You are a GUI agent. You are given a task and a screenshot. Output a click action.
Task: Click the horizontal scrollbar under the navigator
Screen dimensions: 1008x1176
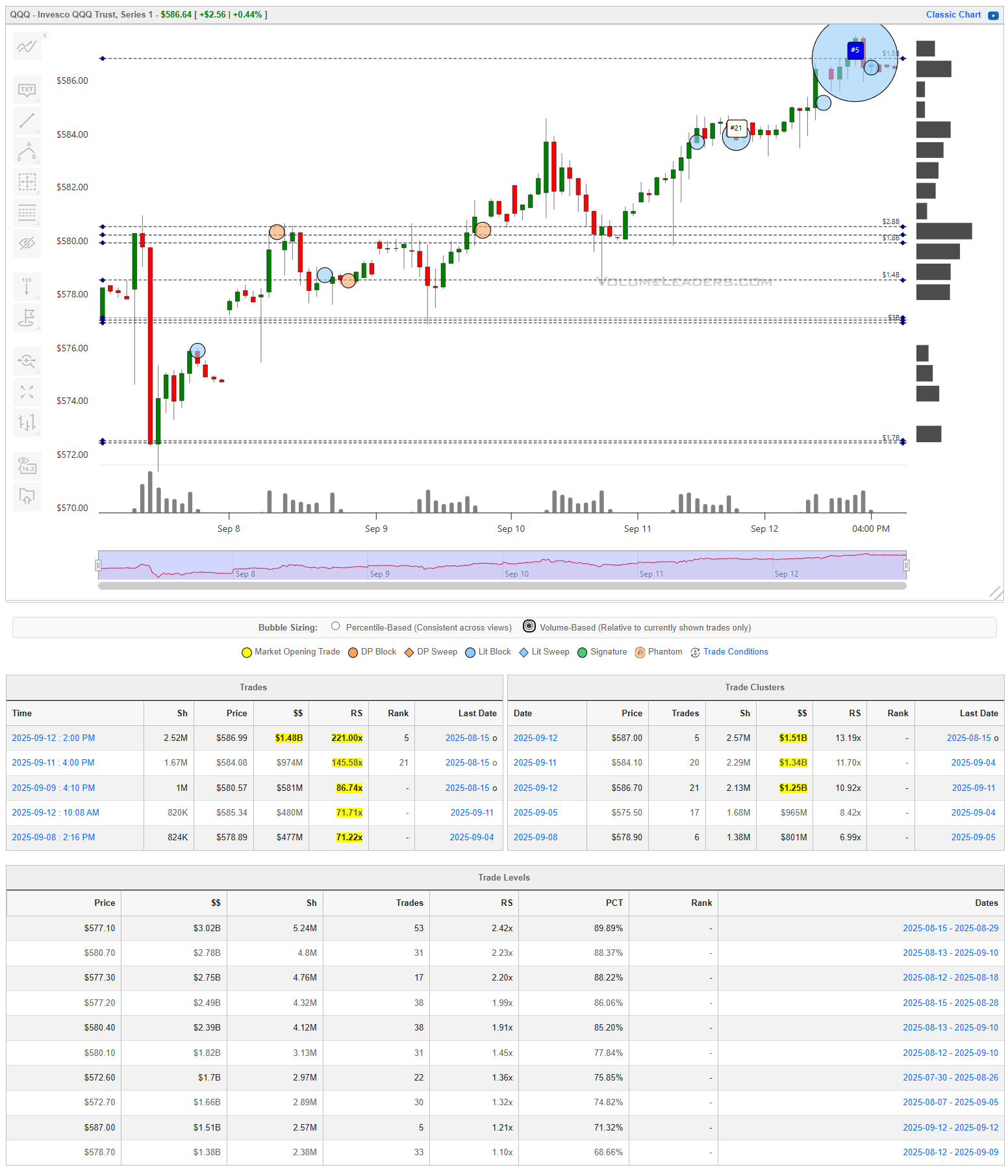point(502,586)
